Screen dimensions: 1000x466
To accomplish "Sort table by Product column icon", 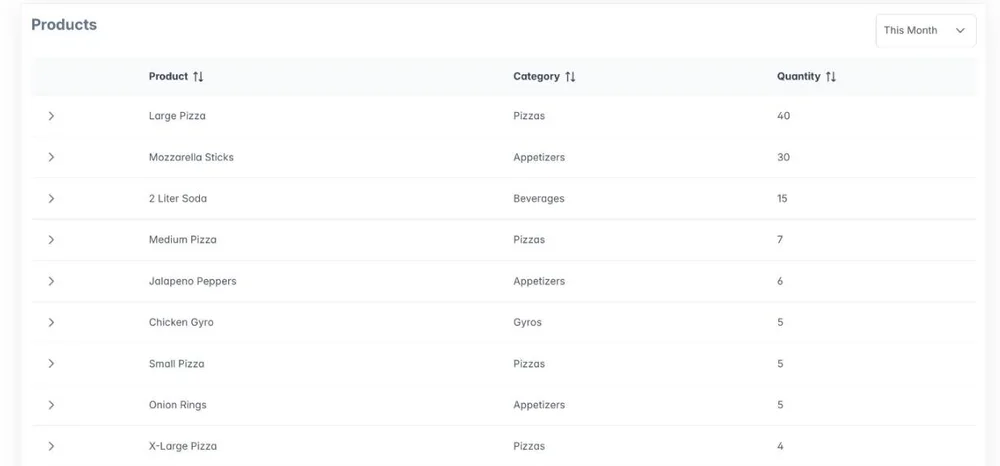I will tap(198, 76).
